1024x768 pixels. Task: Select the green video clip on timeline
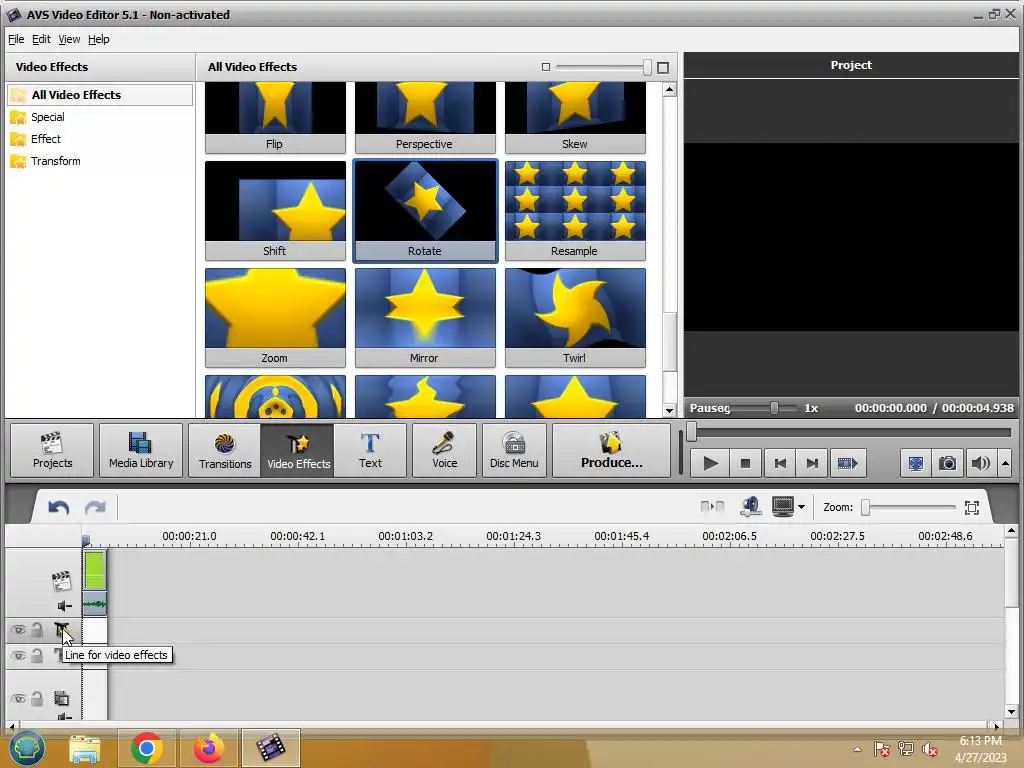click(95, 571)
